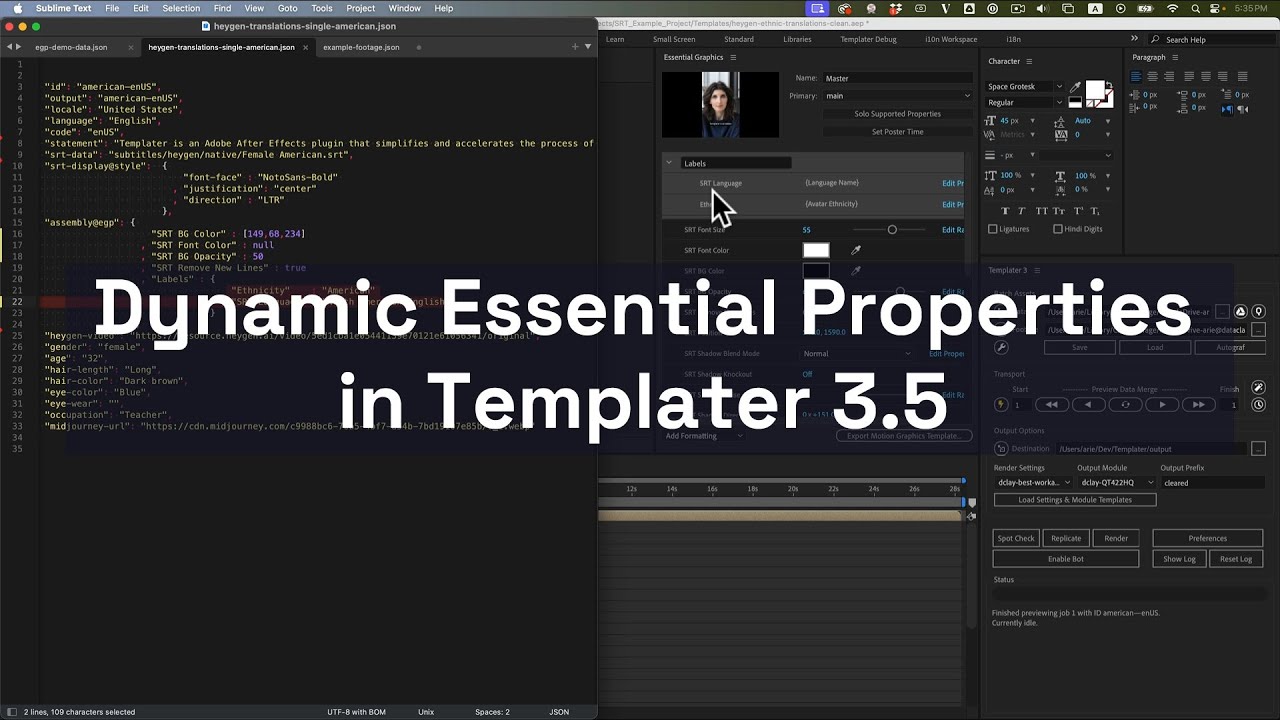Open Output Module dropdown dclay-QT422HQ
1280x720 pixels.
[1115, 483]
